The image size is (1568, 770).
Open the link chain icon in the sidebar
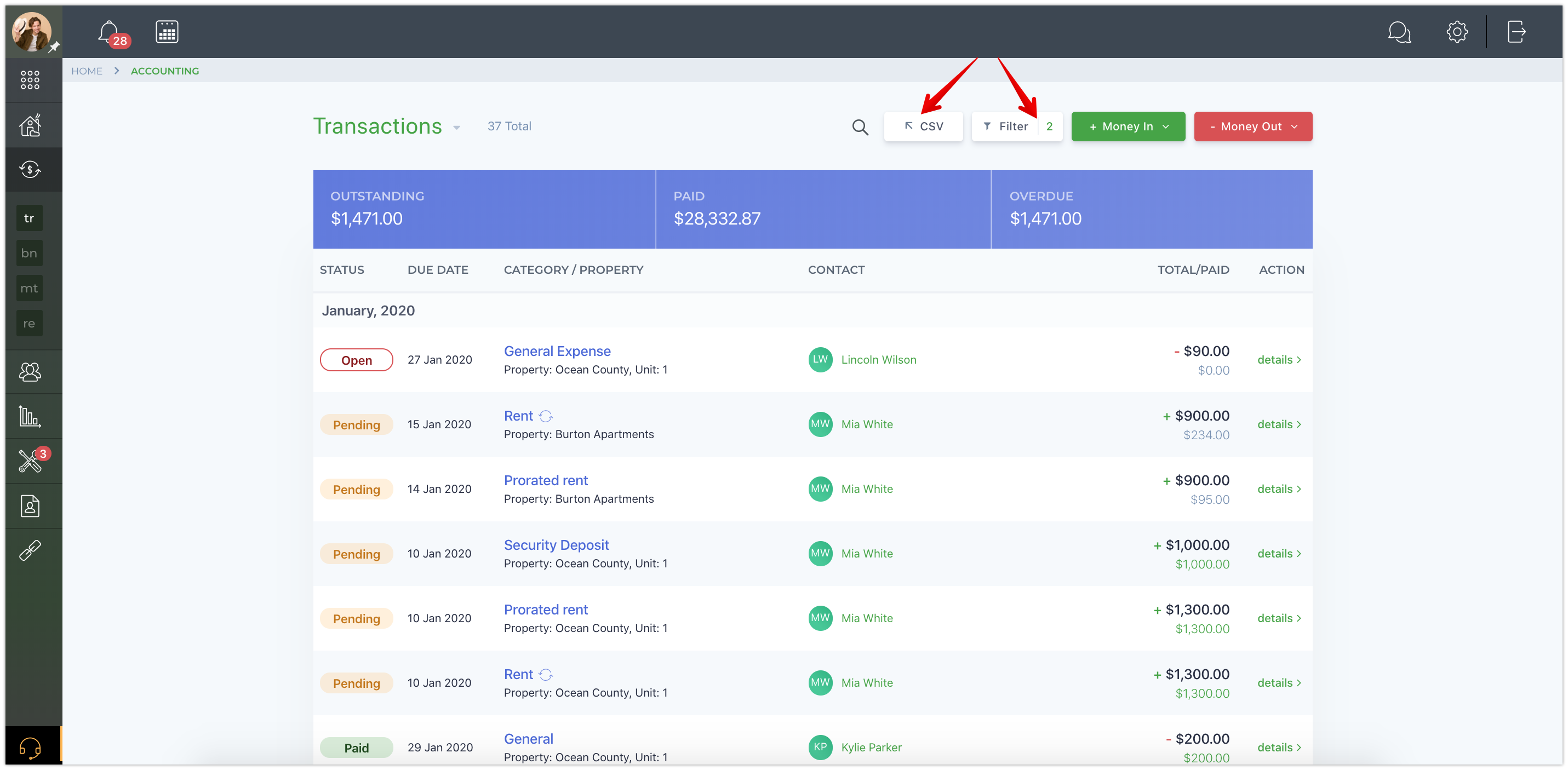click(x=30, y=550)
